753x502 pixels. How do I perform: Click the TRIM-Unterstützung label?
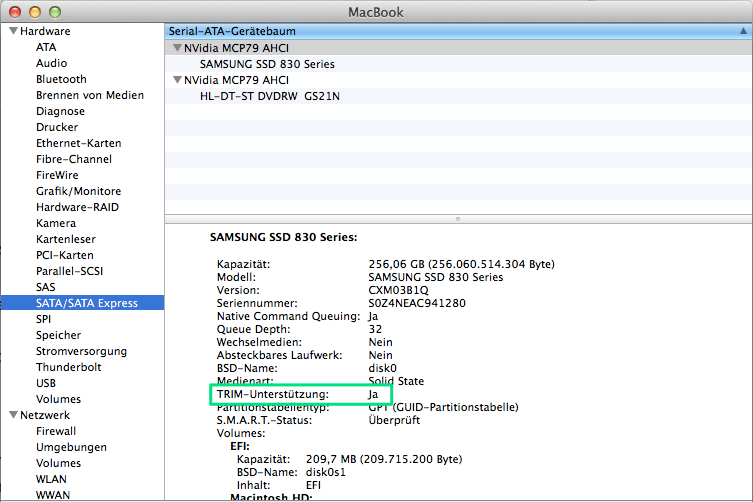(273, 394)
